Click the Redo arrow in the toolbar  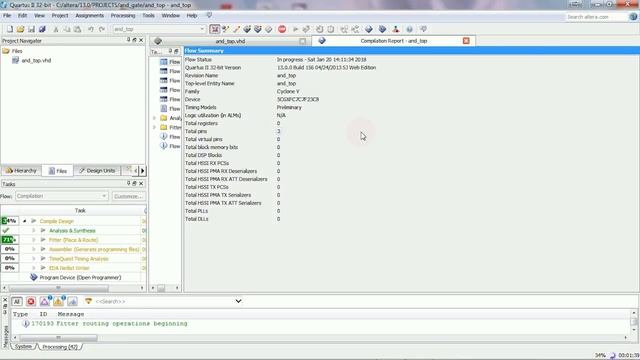pos(102,29)
